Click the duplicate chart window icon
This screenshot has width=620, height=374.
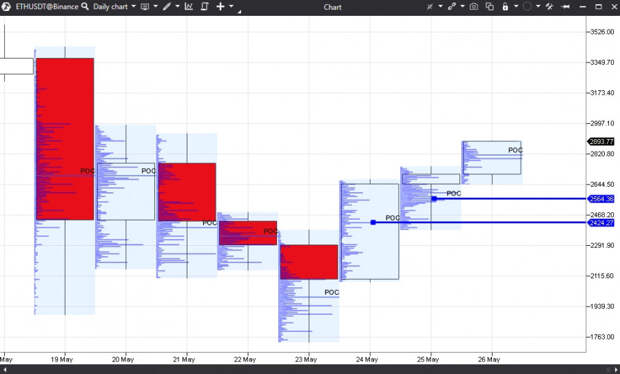pyautogui.click(x=490, y=6)
